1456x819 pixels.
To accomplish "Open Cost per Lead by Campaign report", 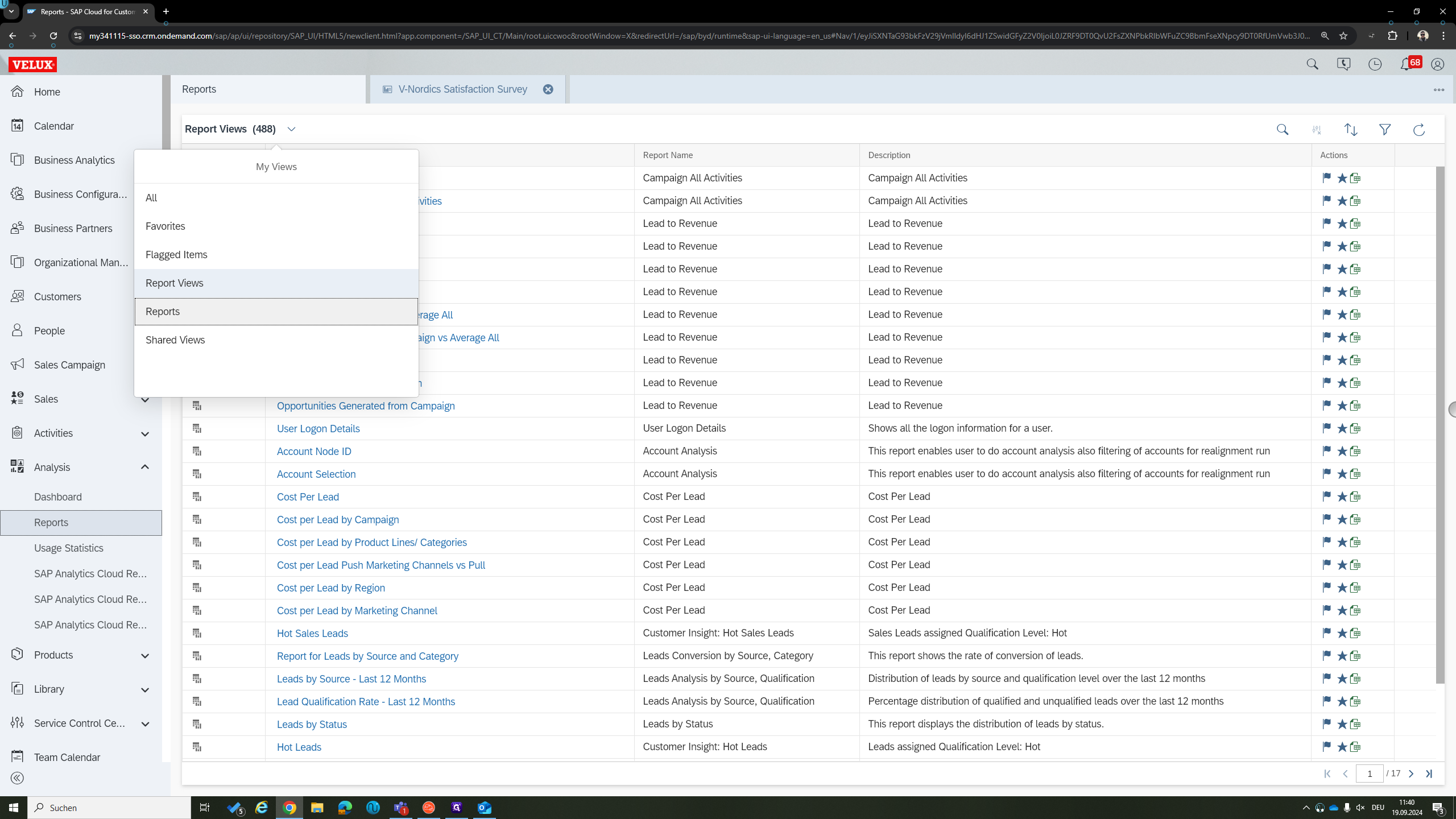I will tap(338, 519).
